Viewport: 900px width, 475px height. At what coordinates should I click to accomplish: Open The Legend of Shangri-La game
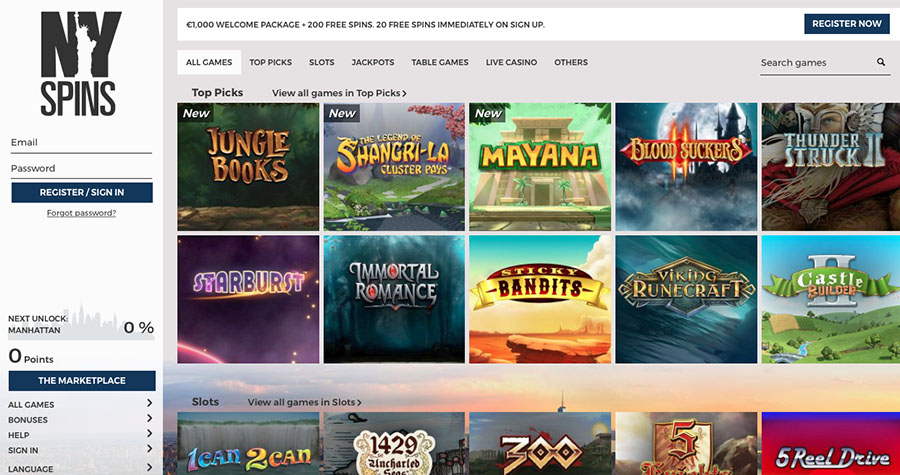pyautogui.click(x=394, y=167)
